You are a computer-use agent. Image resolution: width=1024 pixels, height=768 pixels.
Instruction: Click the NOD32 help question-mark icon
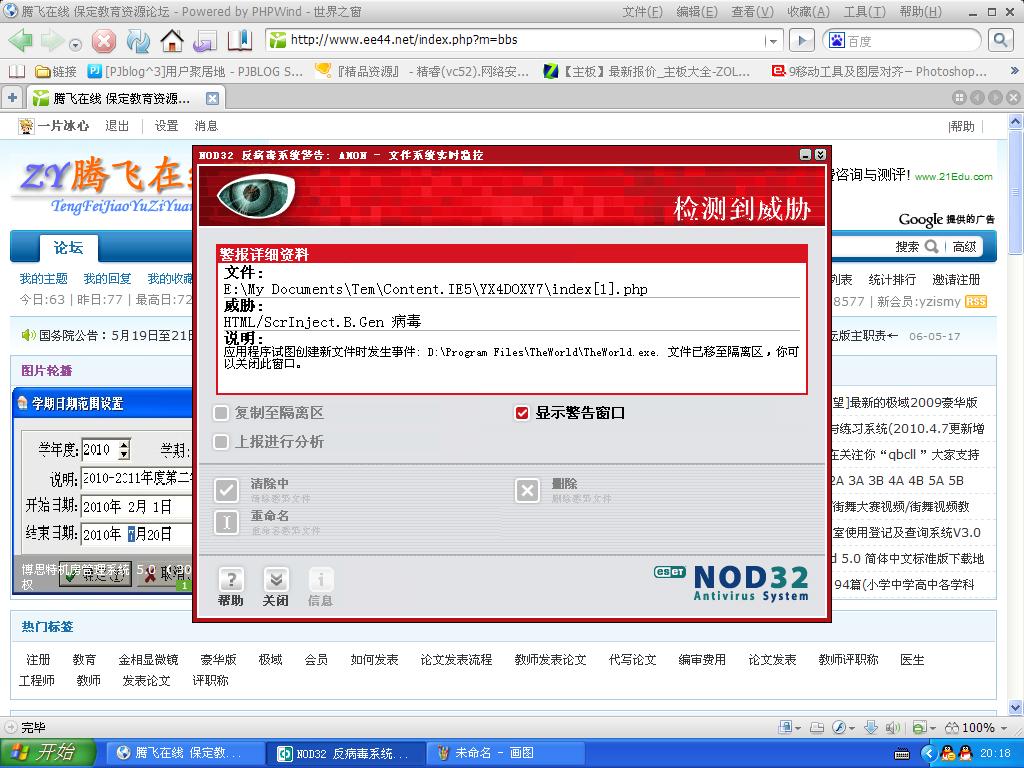[x=231, y=580]
